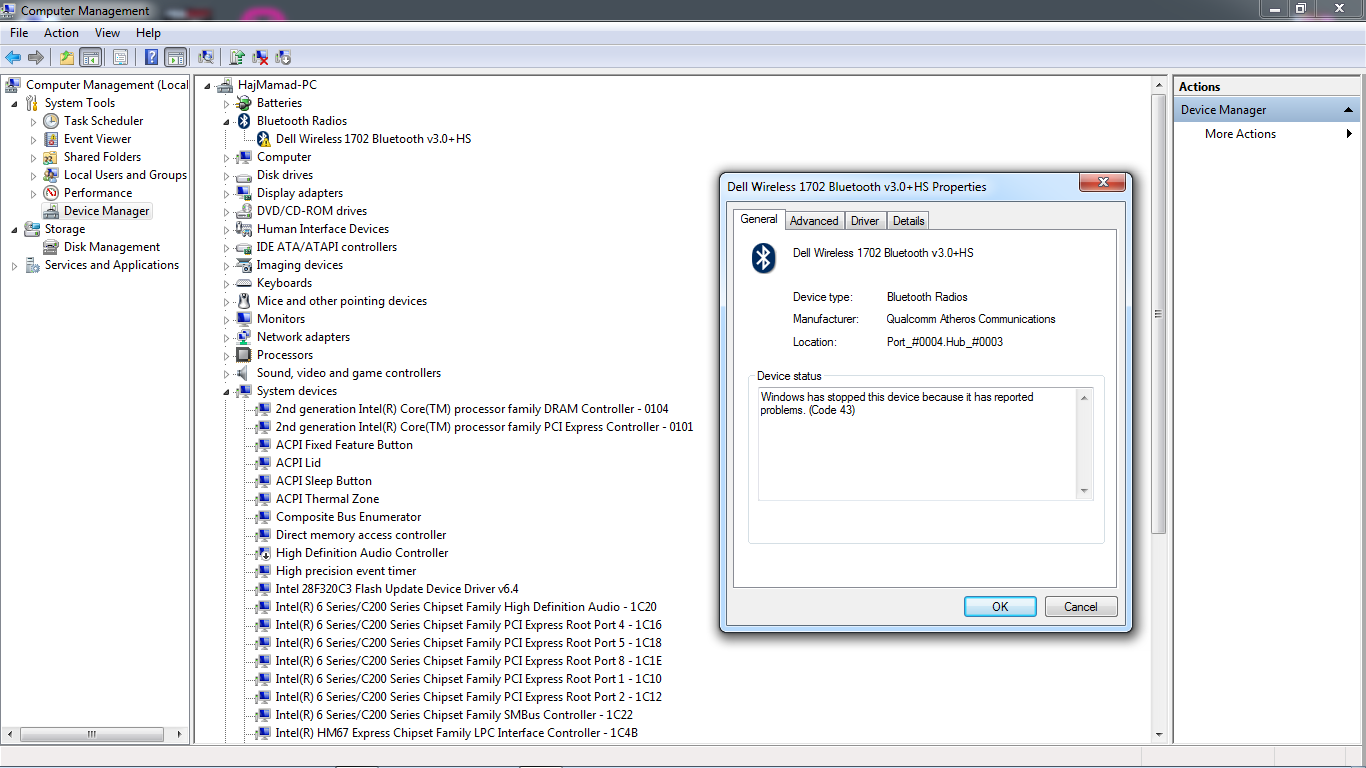
Task: Click Scan for hardware changes icon
Action: (x=206, y=58)
